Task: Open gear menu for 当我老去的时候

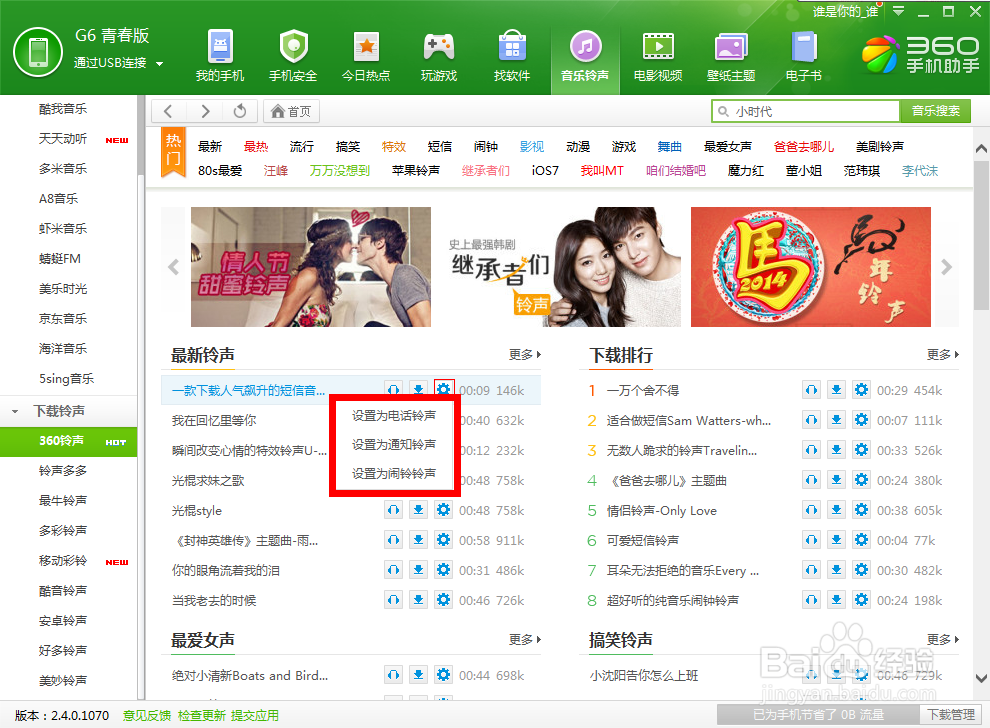Action: (x=443, y=600)
